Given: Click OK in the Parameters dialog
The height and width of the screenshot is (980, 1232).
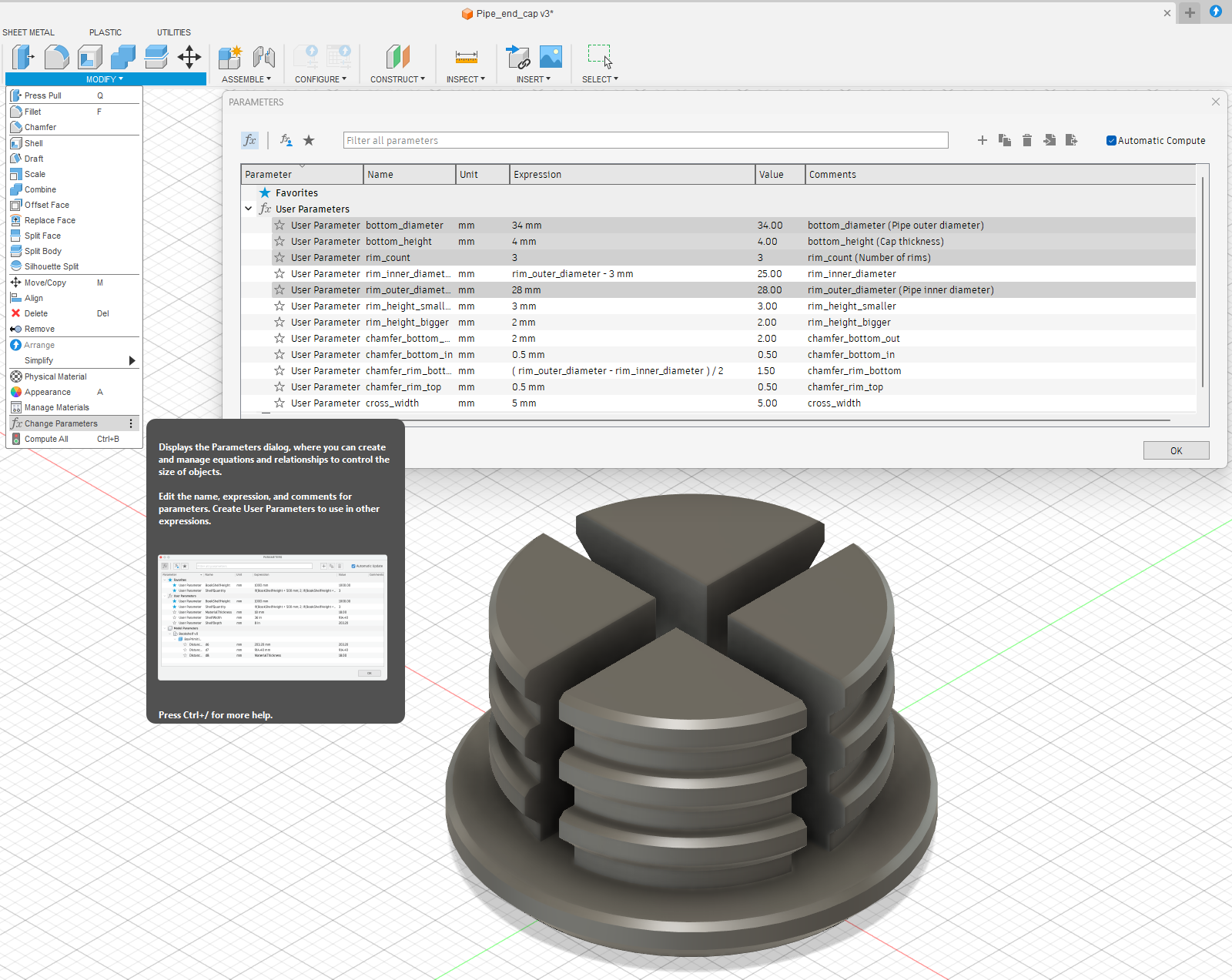Looking at the screenshot, I should (x=1176, y=450).
